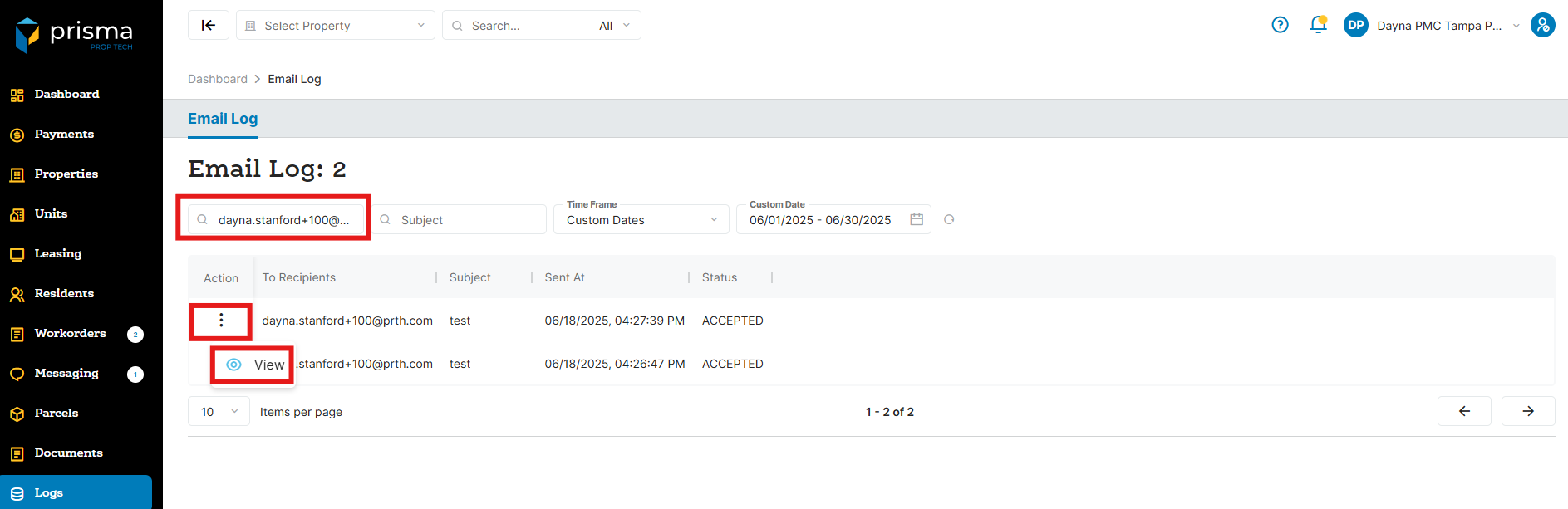Open Workorders in the sidebar
This screenshot has height=509, width=1568.
coord(71,333)
